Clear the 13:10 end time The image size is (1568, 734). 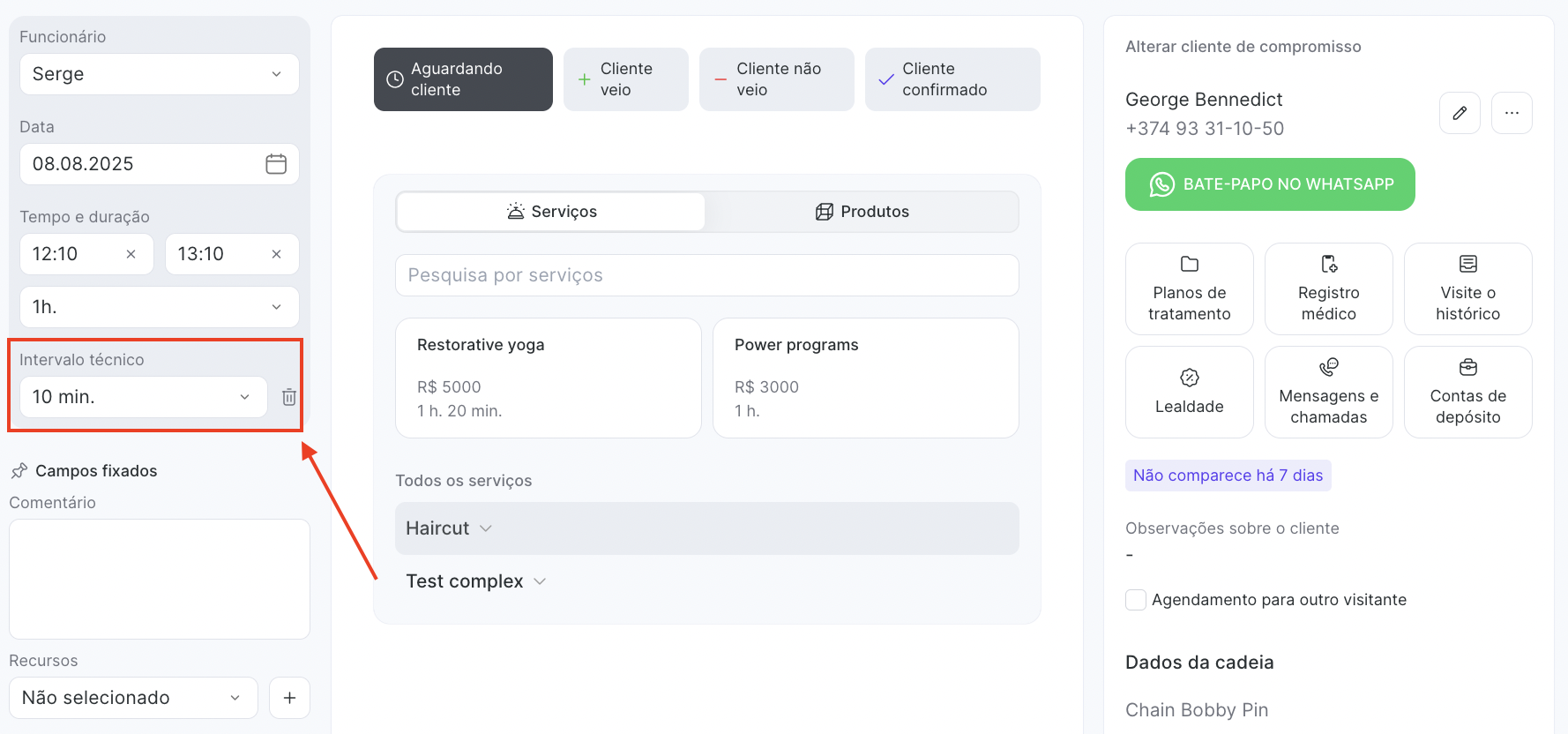tap(276, 254)
